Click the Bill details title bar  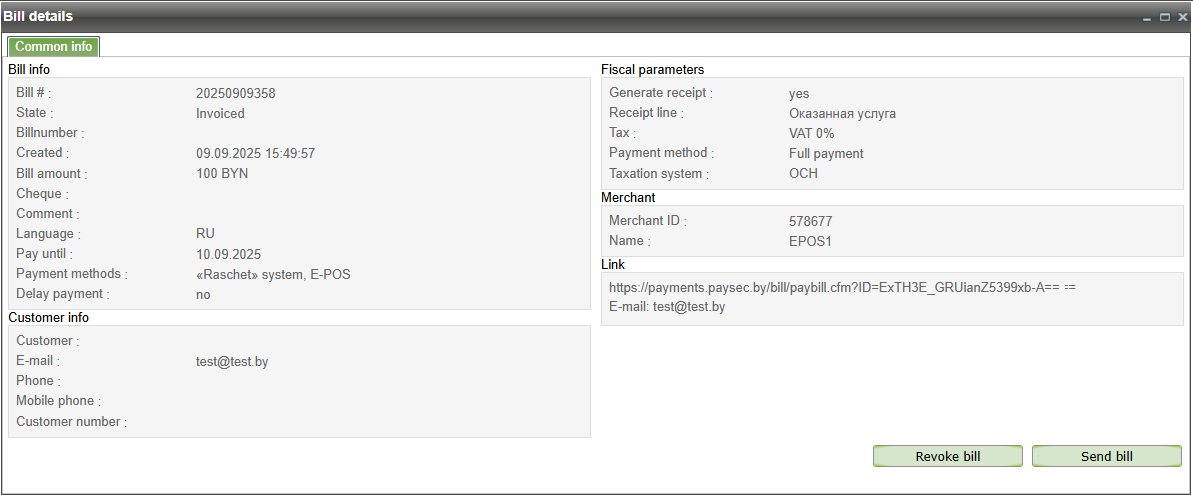click(500, 16)
